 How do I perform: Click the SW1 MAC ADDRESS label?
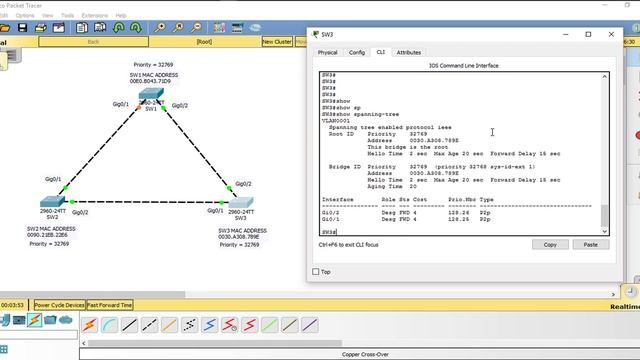click(153, 75)
